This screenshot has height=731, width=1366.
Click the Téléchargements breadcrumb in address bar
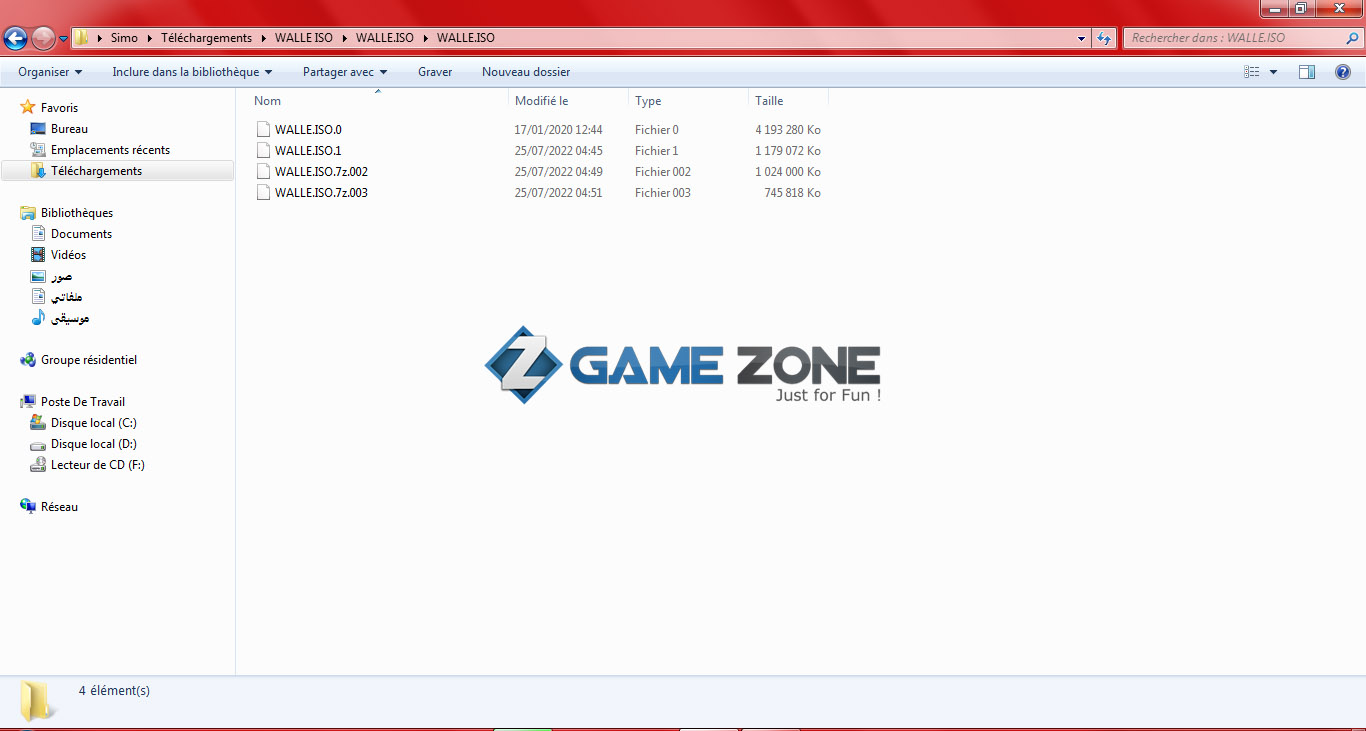[206, 38]
